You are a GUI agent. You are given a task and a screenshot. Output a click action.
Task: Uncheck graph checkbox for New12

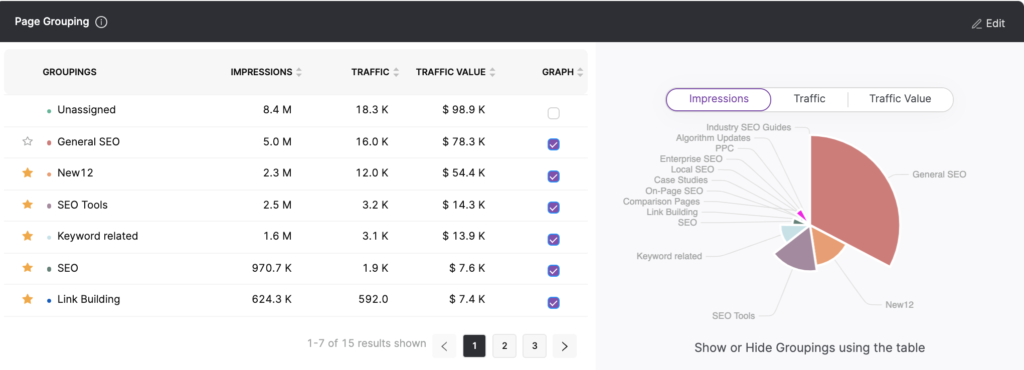click(x=554, y=176)
